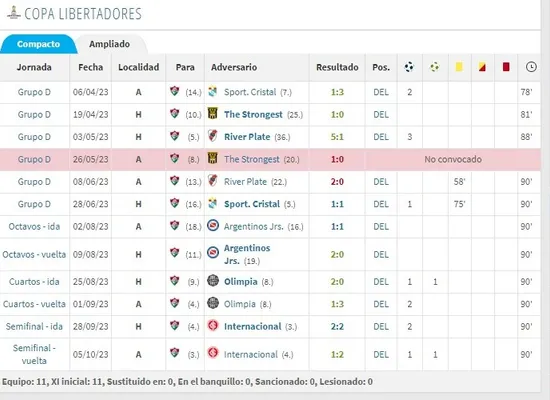Open The Strongest link in 19/04/23 row

coord(253,114)
